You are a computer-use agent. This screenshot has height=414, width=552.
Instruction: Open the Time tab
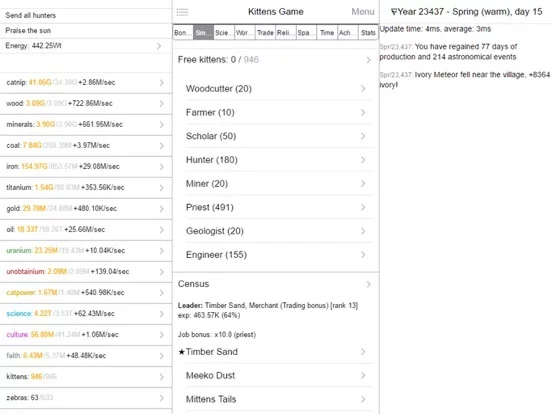pos(327,33)
